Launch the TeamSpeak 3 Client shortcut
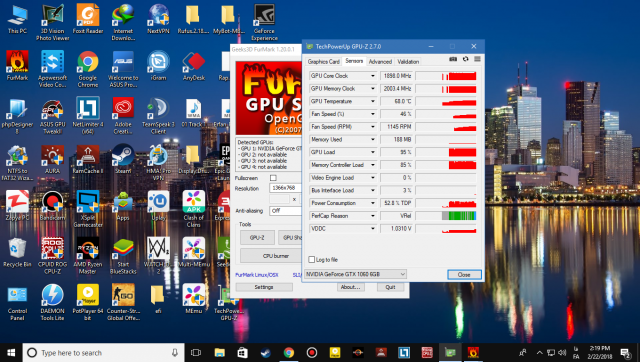640x362 pixels. 158,116
